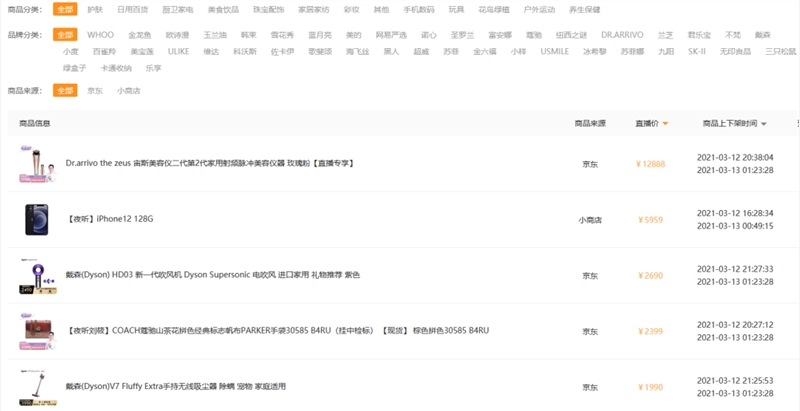
Task: Choose the 手机数码 product category
Action: (419, 9)
